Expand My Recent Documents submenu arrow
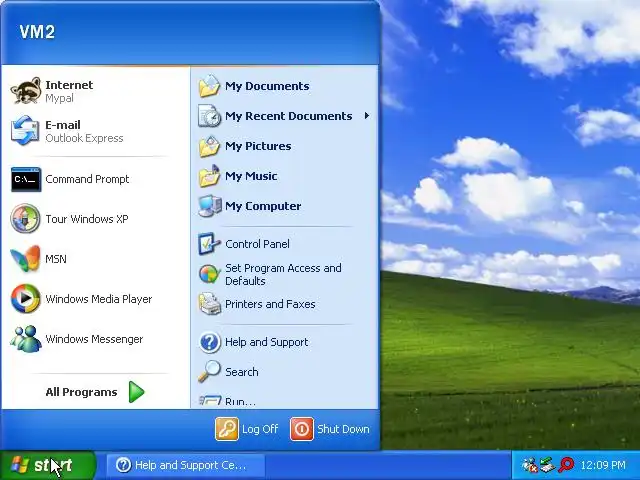Viewport: 640px width, 480px height. click(367, 116)
